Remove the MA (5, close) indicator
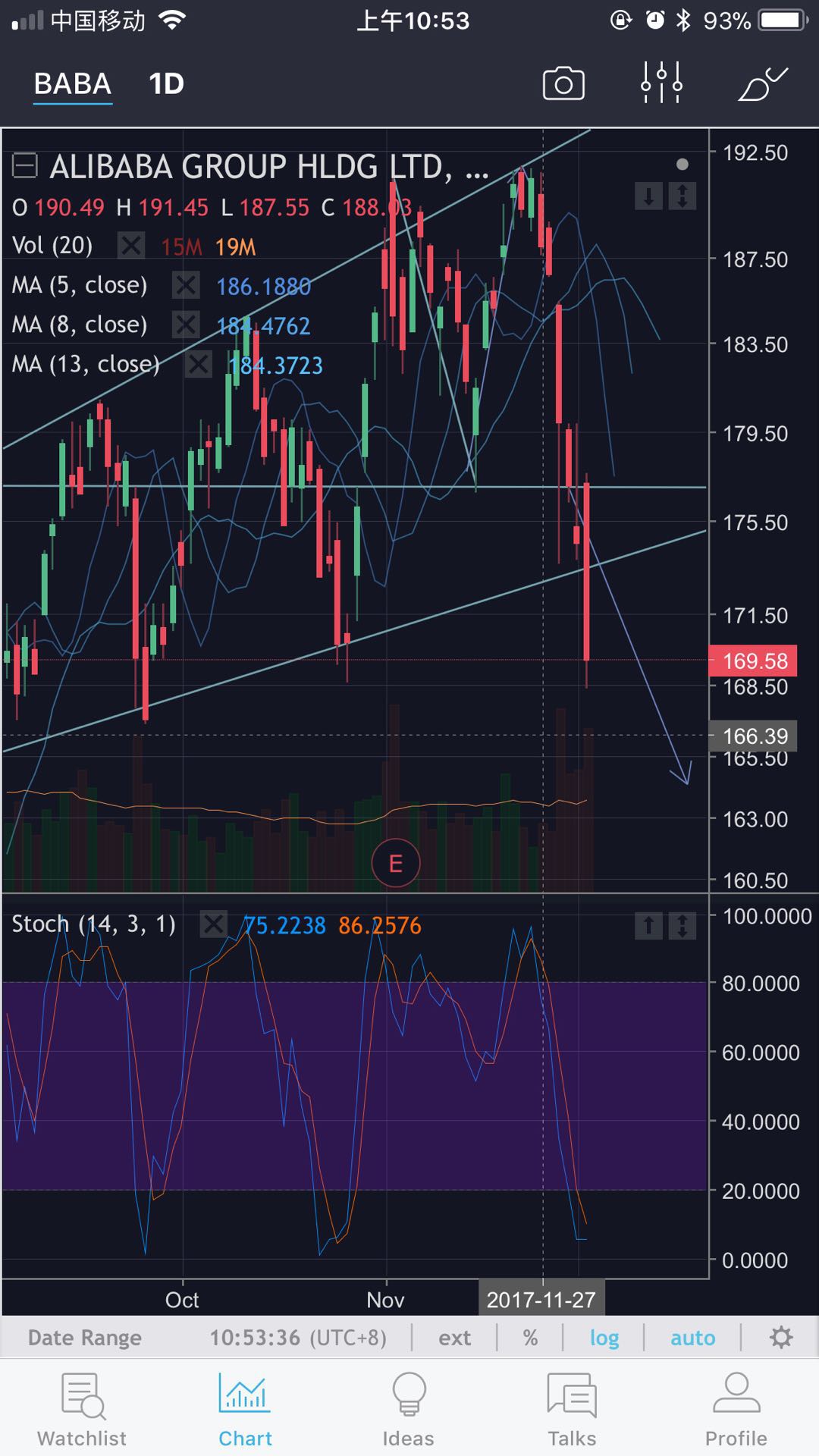Image resolution: width=819 pixels, height=1456 pixels. tap(186, 285)
